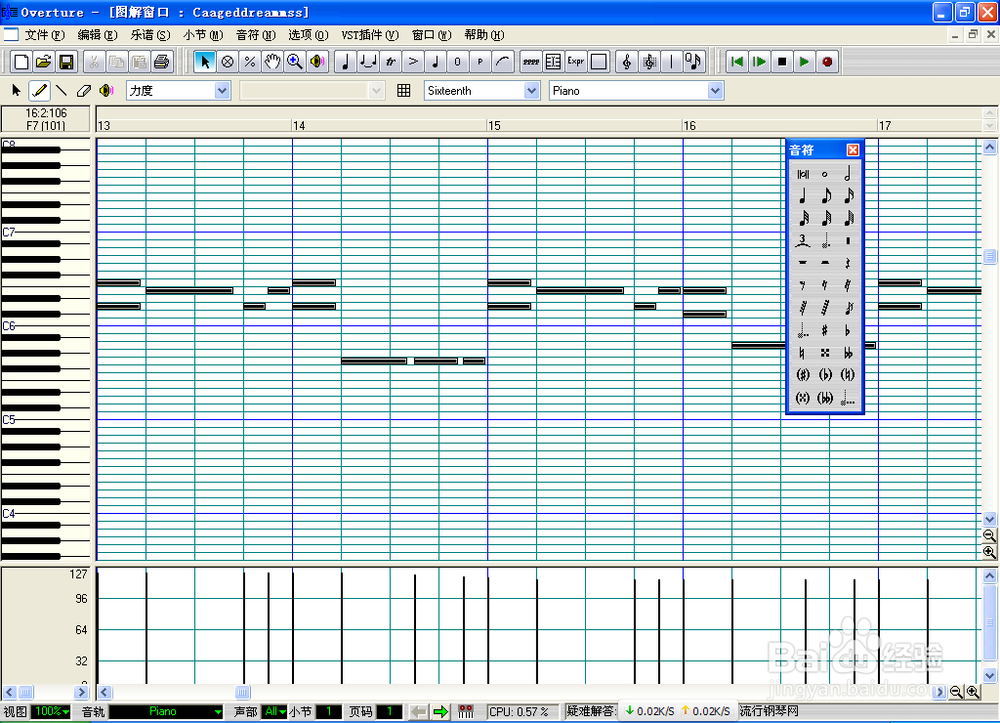Go to previous page with gray left arrow

coord(418,711)
